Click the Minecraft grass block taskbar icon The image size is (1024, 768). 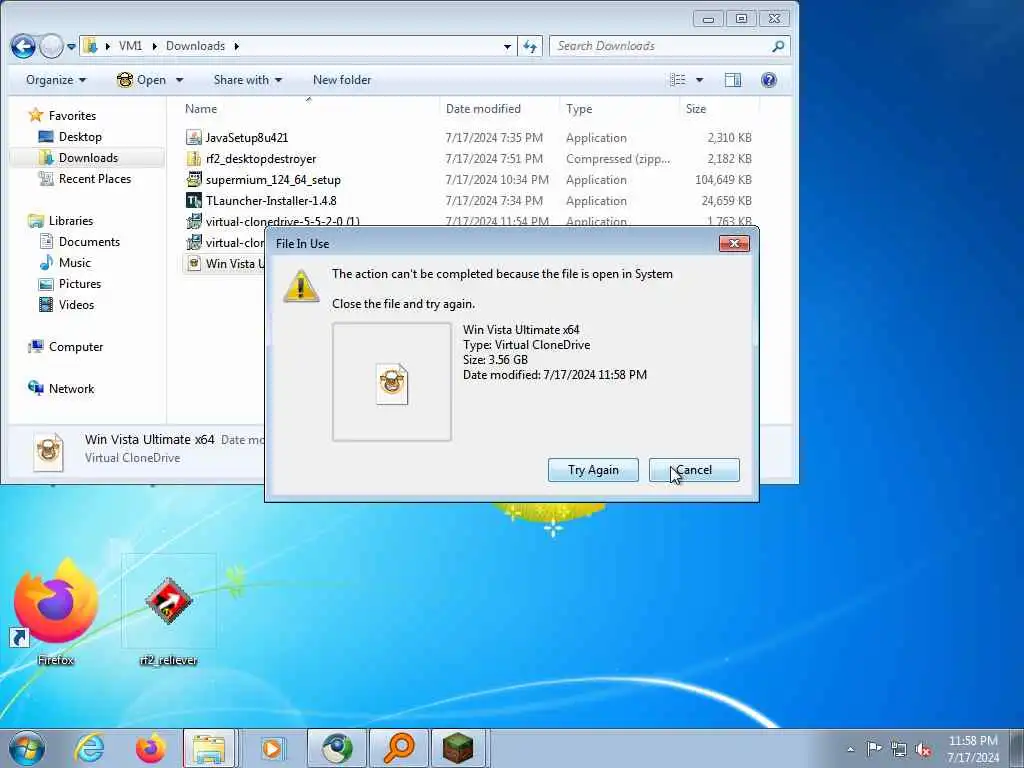pos(458,748)
